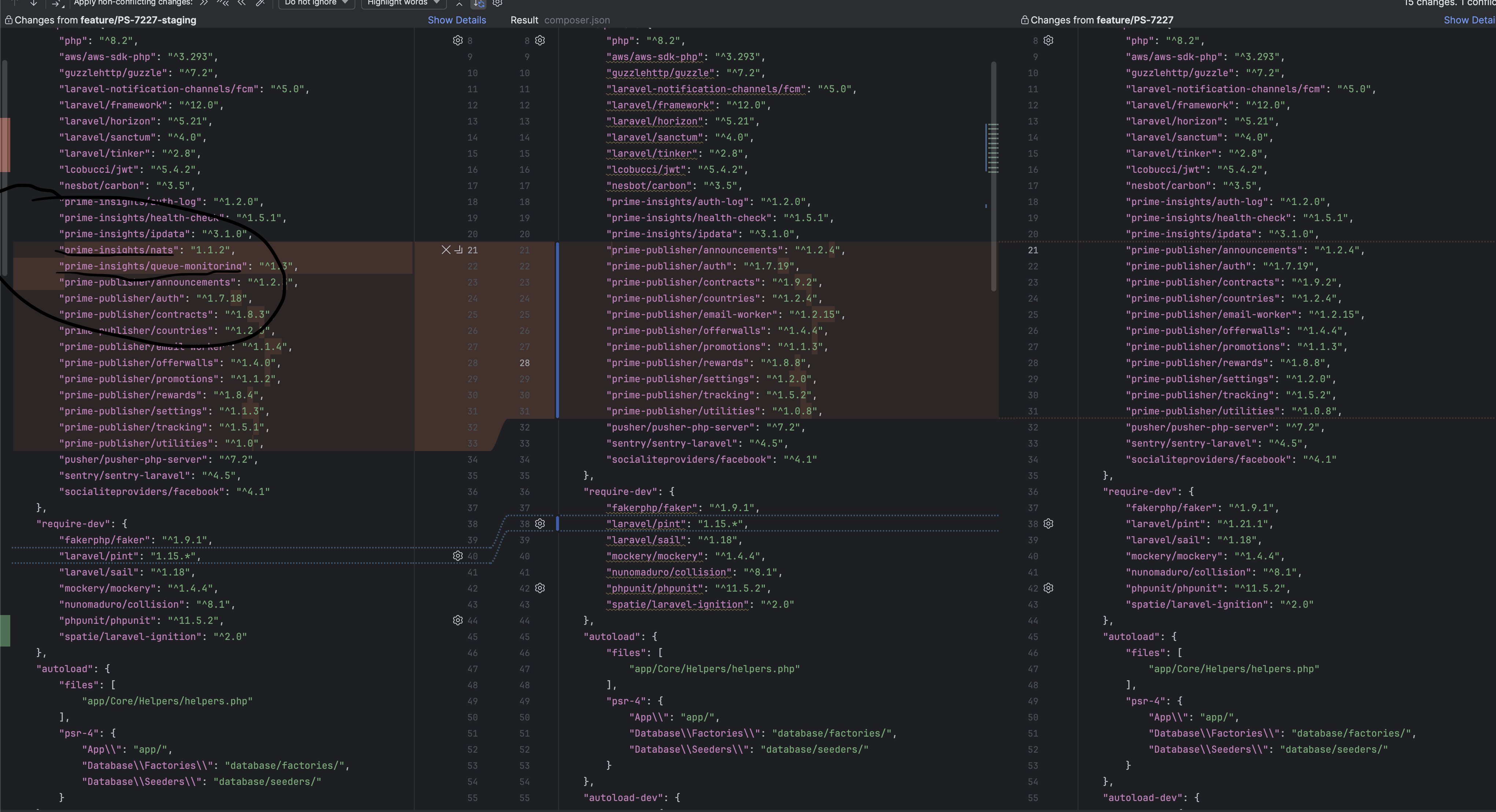The image size is (1496, 812).
Task: Click 'Changes from feature/PS-7227-staging' header
Action: [x=105, y=20]
